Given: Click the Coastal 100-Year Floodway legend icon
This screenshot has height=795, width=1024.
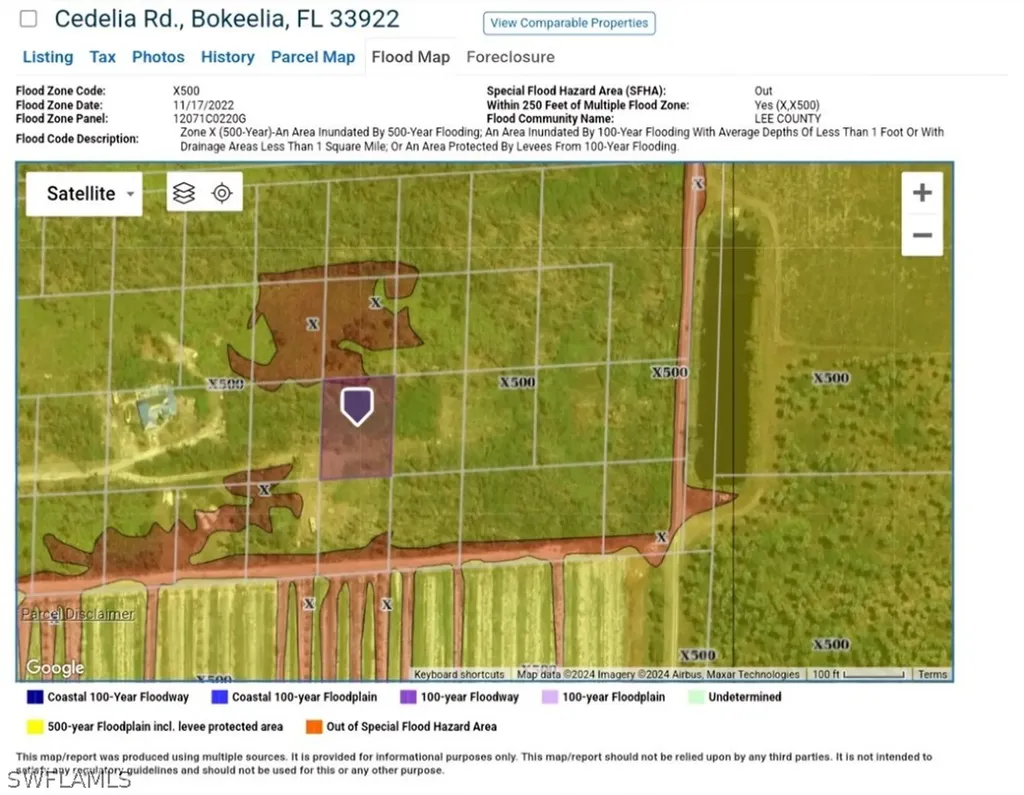Looking at the screenshot, I should tap(33, 696).
